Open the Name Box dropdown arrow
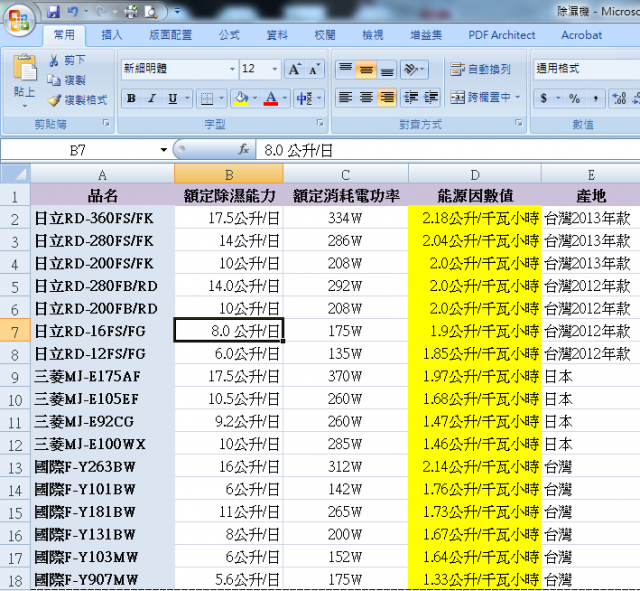This screenshot has height=591, width=640. pos(164,150)
